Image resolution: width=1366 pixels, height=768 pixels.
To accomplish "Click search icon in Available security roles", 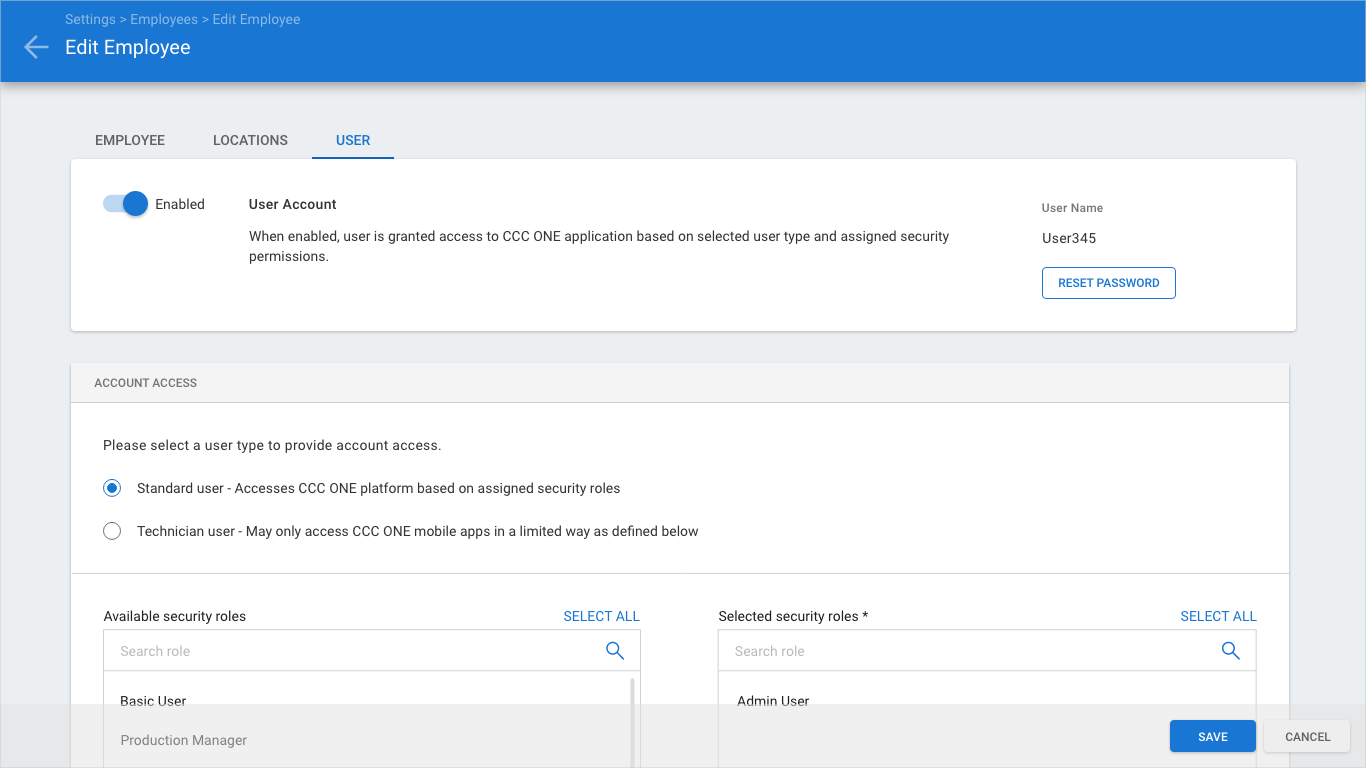I will point(615,651).
